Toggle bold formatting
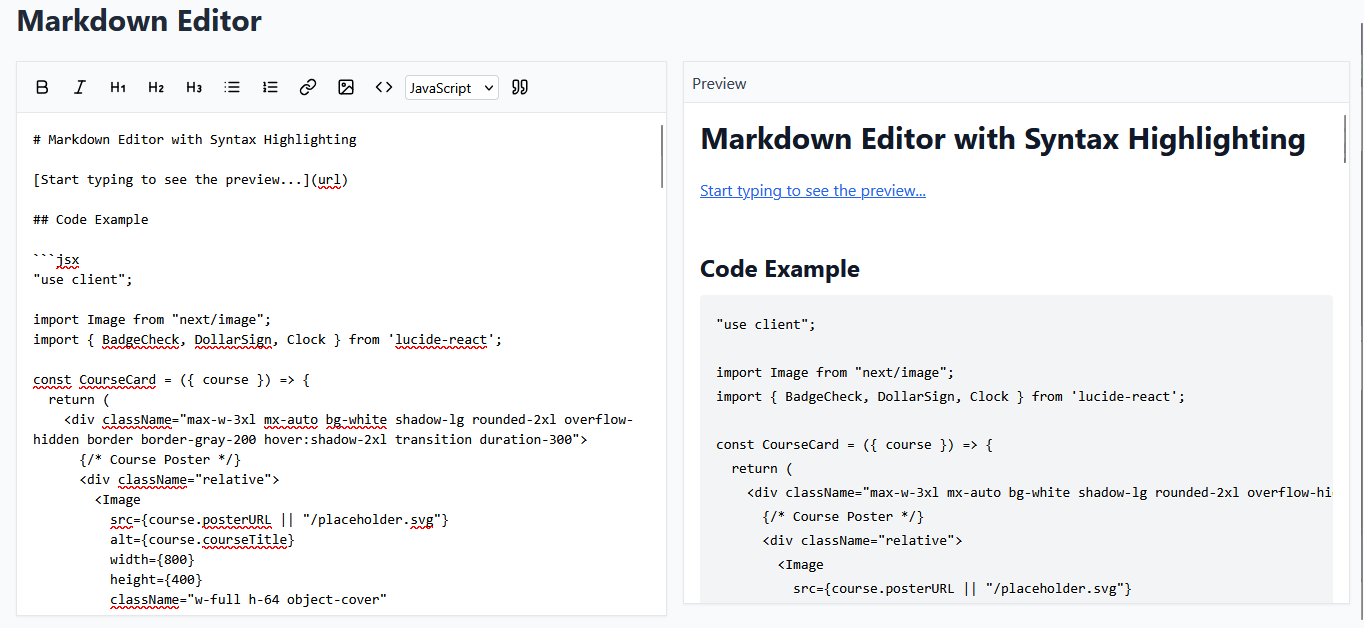The width and height of the screenshot is (1364, 628). [42, 87]
